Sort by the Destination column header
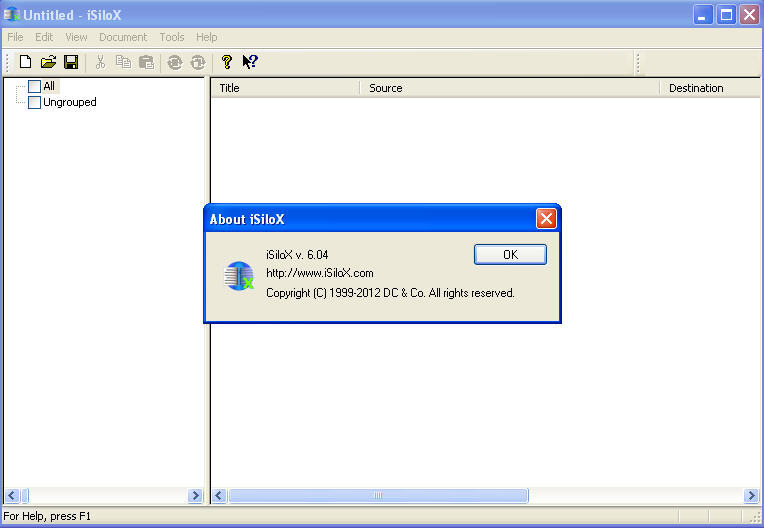The height and width of the screenshot is (528, 764). [710, 88]
